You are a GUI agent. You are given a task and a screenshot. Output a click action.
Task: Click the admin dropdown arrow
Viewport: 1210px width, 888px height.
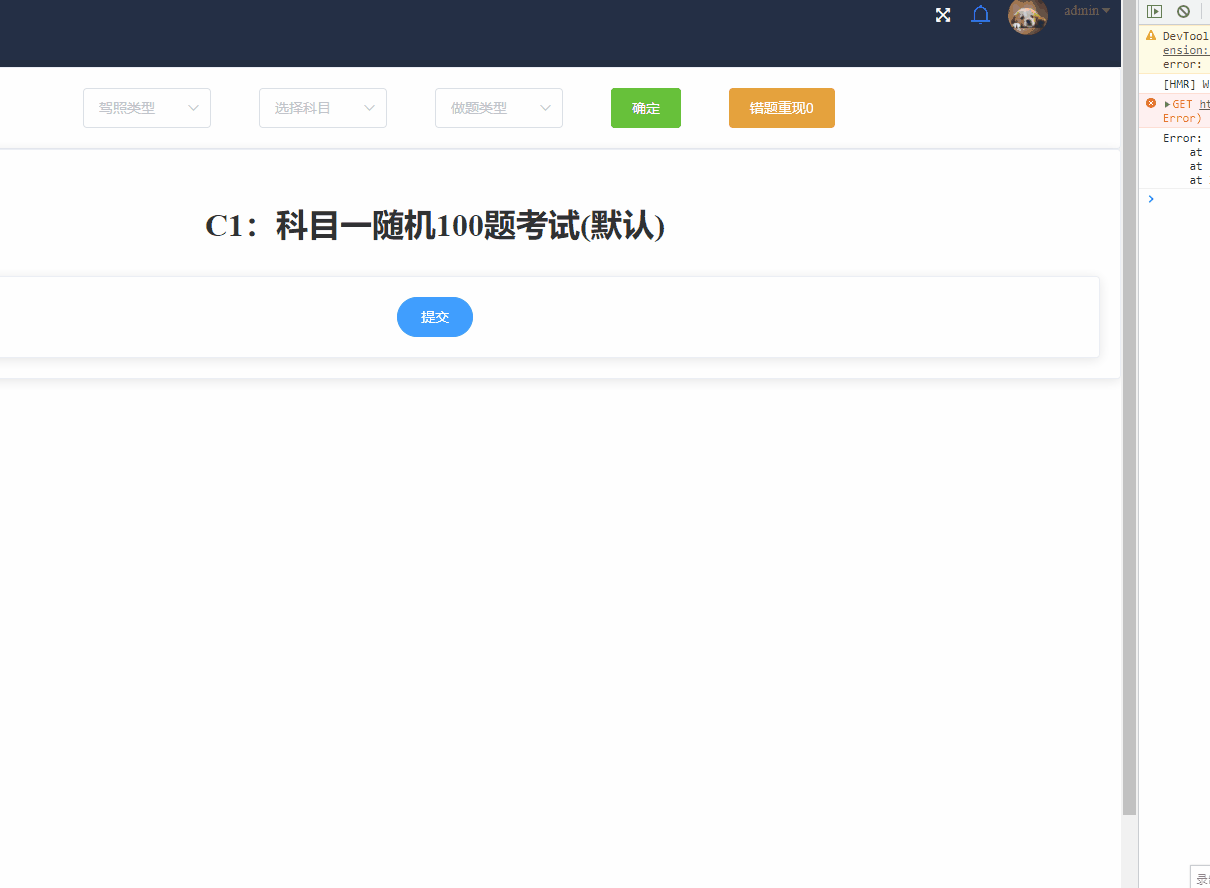point(1105,10)
